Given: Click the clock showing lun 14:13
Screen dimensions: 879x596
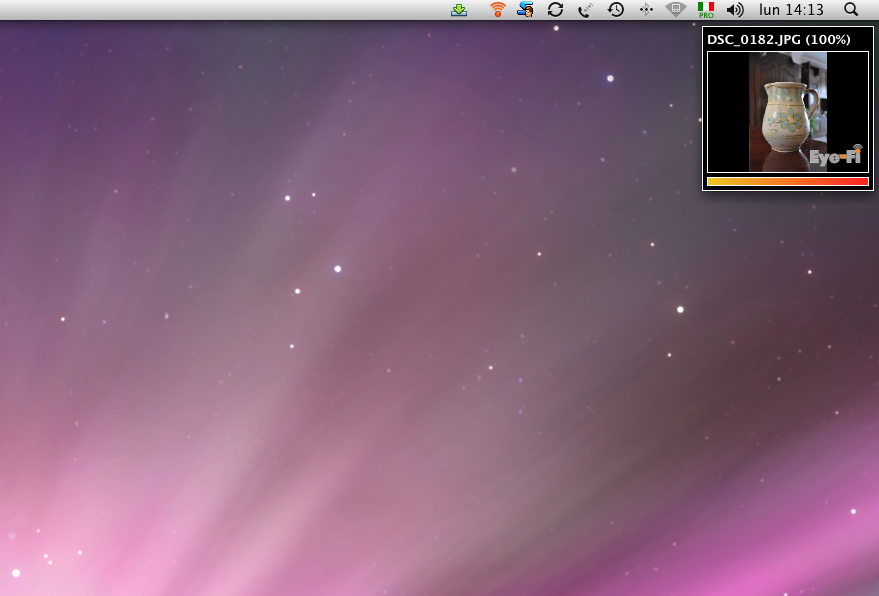Looking at the screenshot, I should coord(791,10).
